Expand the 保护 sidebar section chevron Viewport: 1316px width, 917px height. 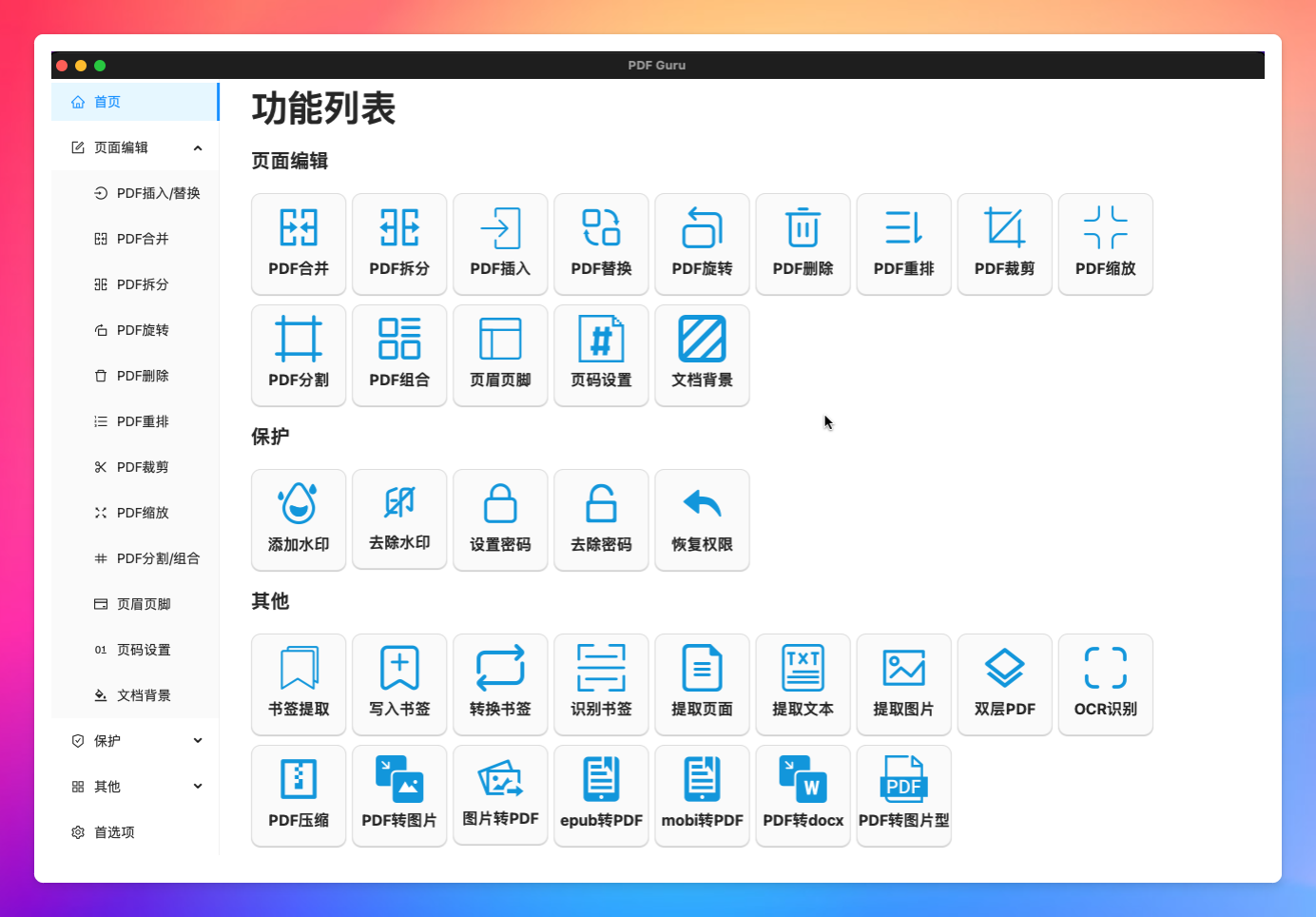coord(198,741)
